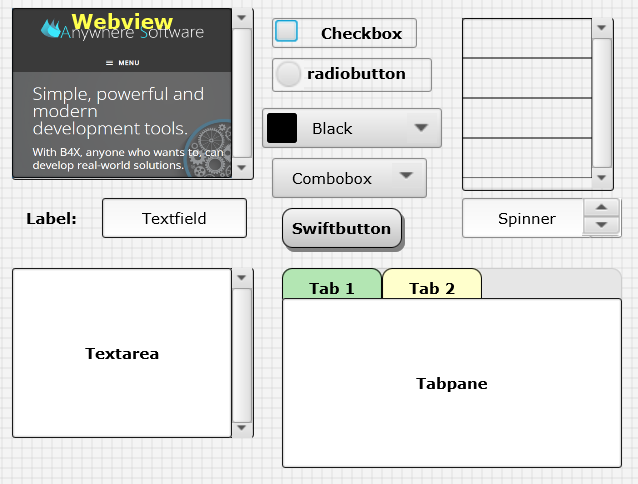Image resolution: width=638 pixels, height=484 pixels.
Task: Click the 'Simple, powerful and modern' headline
Action: (118, 111)
